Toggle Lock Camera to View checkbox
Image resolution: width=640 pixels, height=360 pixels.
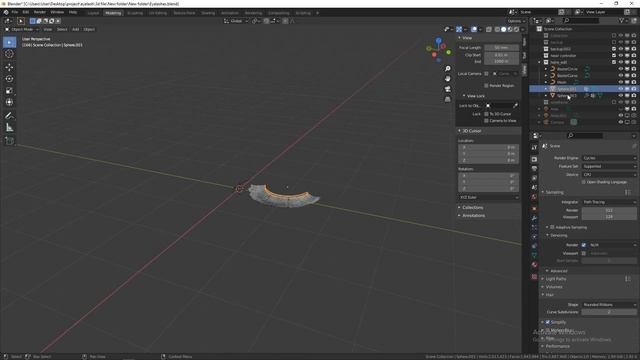[x=486, y=121]
